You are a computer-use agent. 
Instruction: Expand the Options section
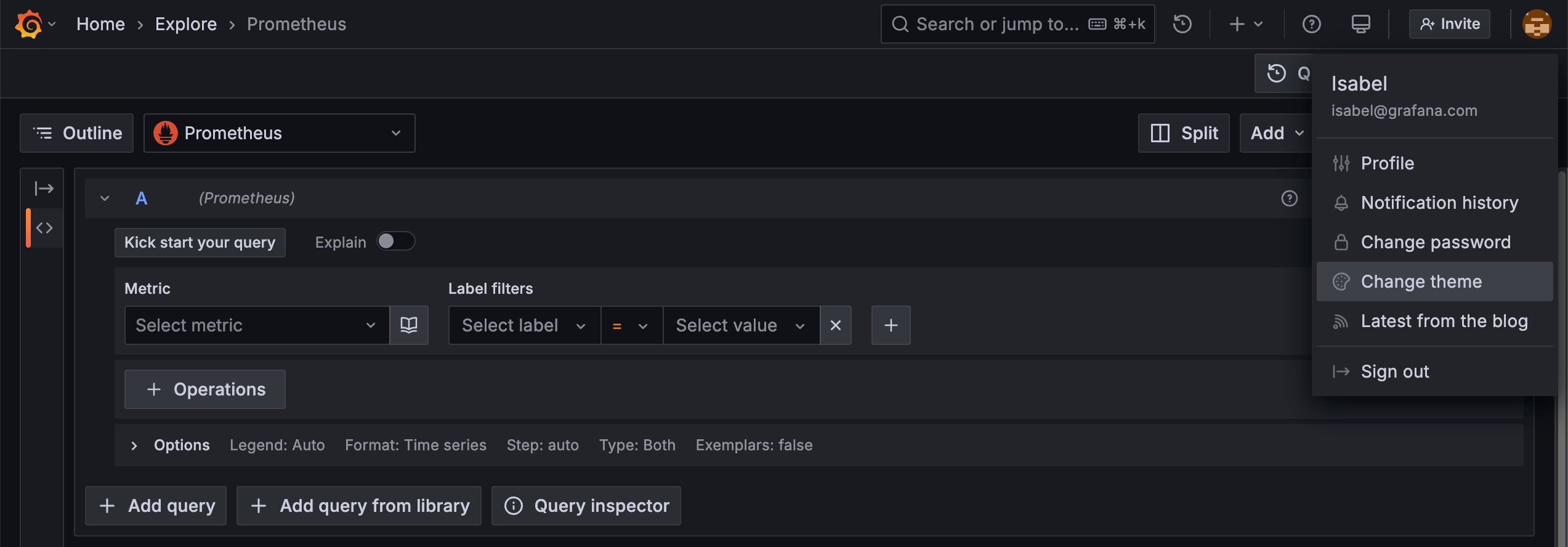(134, 445)
